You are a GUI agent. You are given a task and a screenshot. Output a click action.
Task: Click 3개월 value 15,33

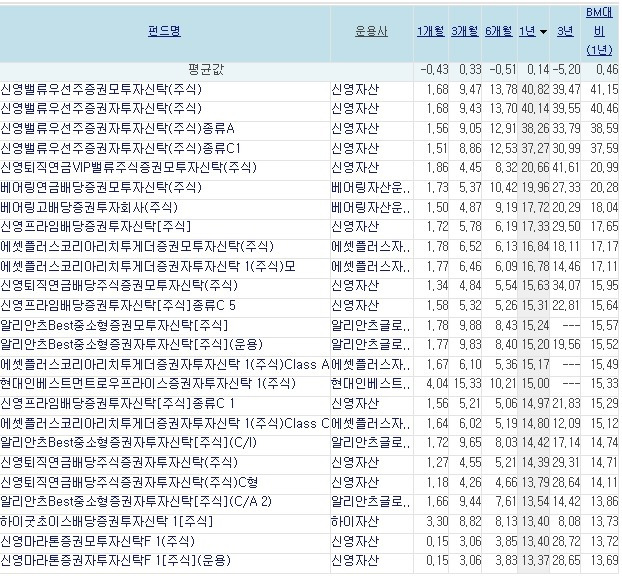468,384
